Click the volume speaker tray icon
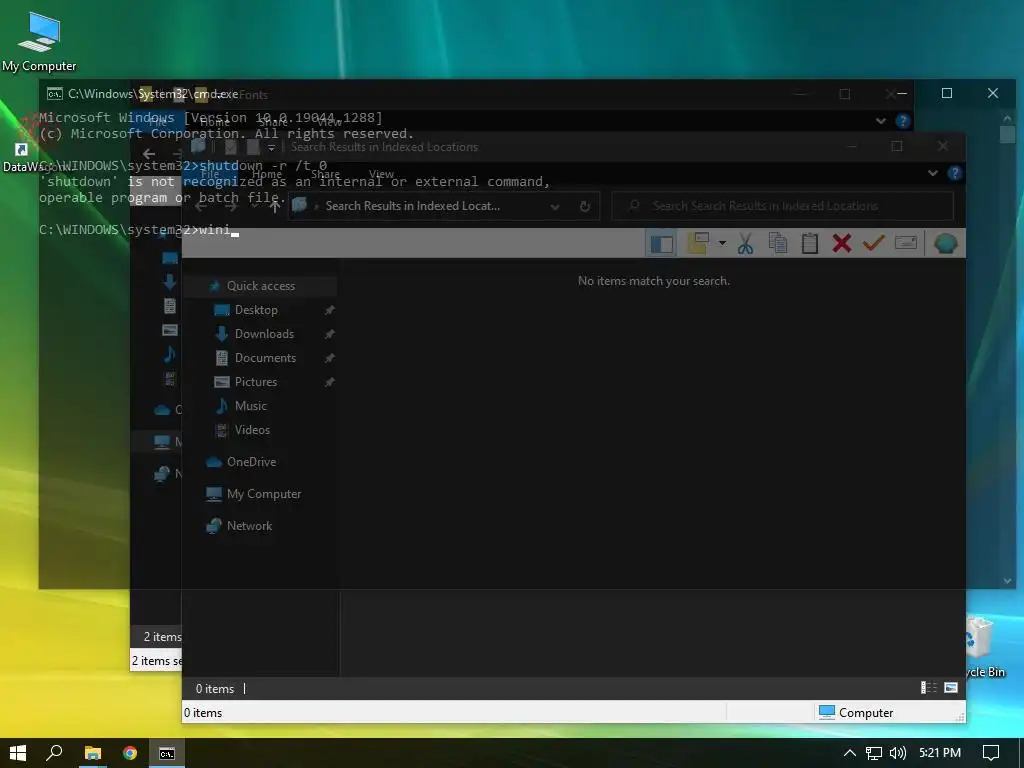Screen dimensions: 1024x768 [898, 753]
